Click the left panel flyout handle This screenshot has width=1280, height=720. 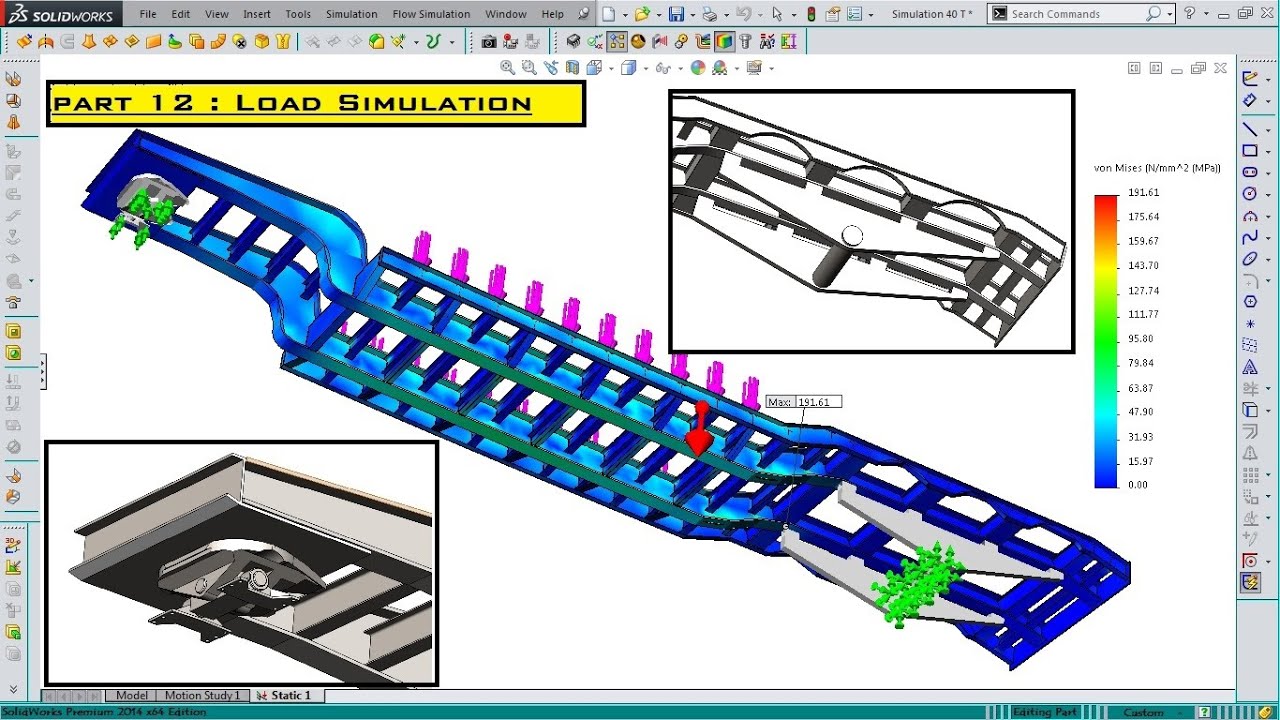click(43, 371)
